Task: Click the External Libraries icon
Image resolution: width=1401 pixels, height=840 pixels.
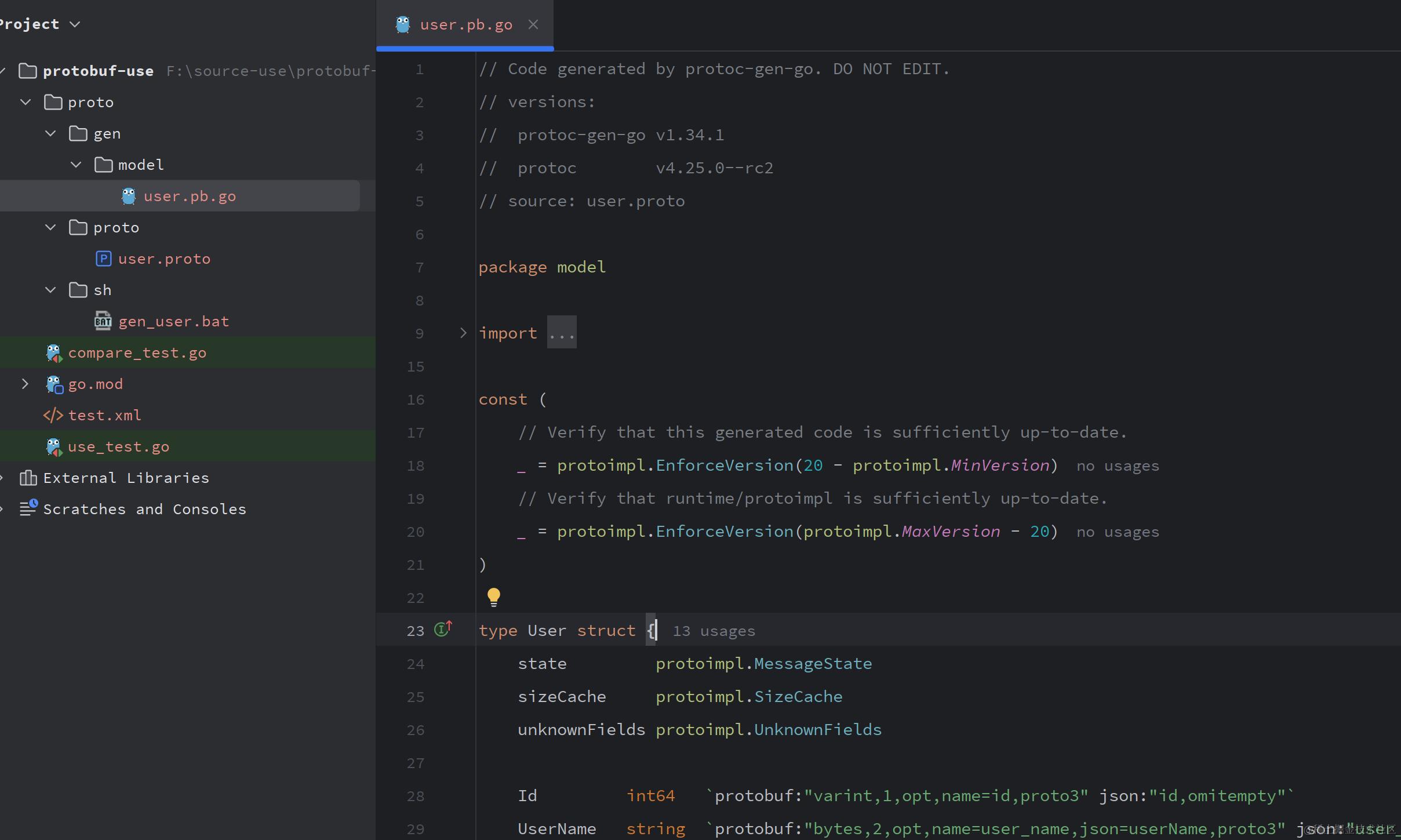Action: pyautogui.click(x=28, y=478)
